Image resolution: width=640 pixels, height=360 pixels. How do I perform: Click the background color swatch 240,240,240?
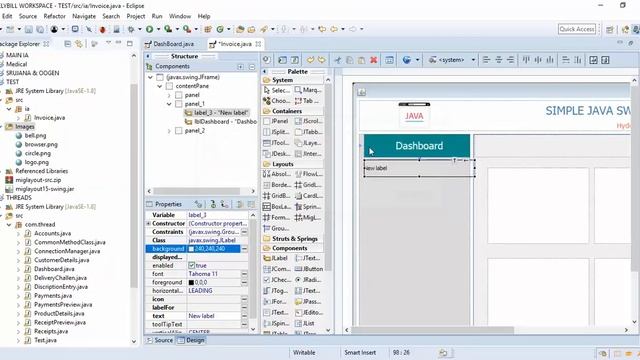click(191, 249)
